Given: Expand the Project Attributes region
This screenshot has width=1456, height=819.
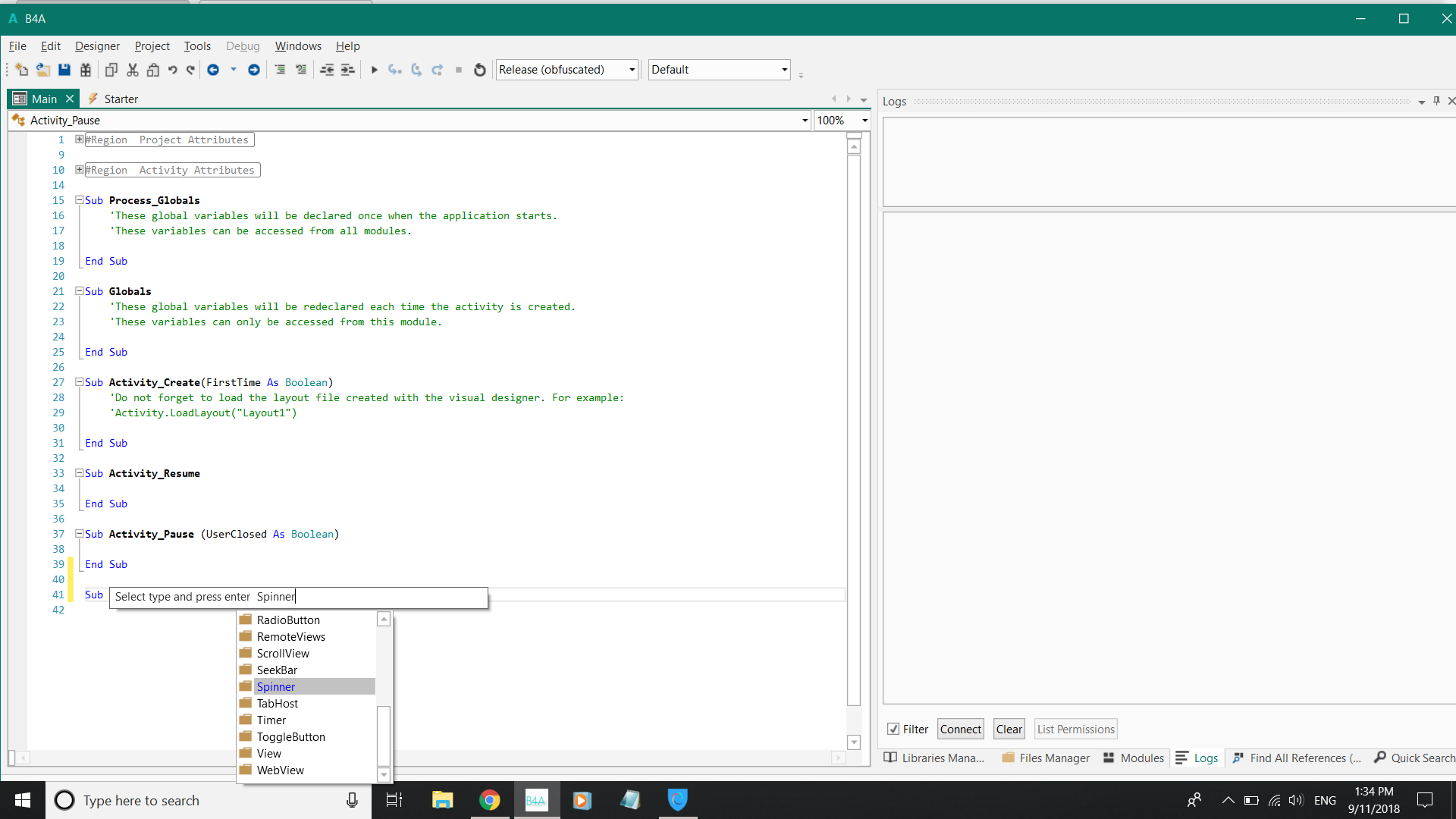Looking at the screenshot, I should (x=79, y=139).
